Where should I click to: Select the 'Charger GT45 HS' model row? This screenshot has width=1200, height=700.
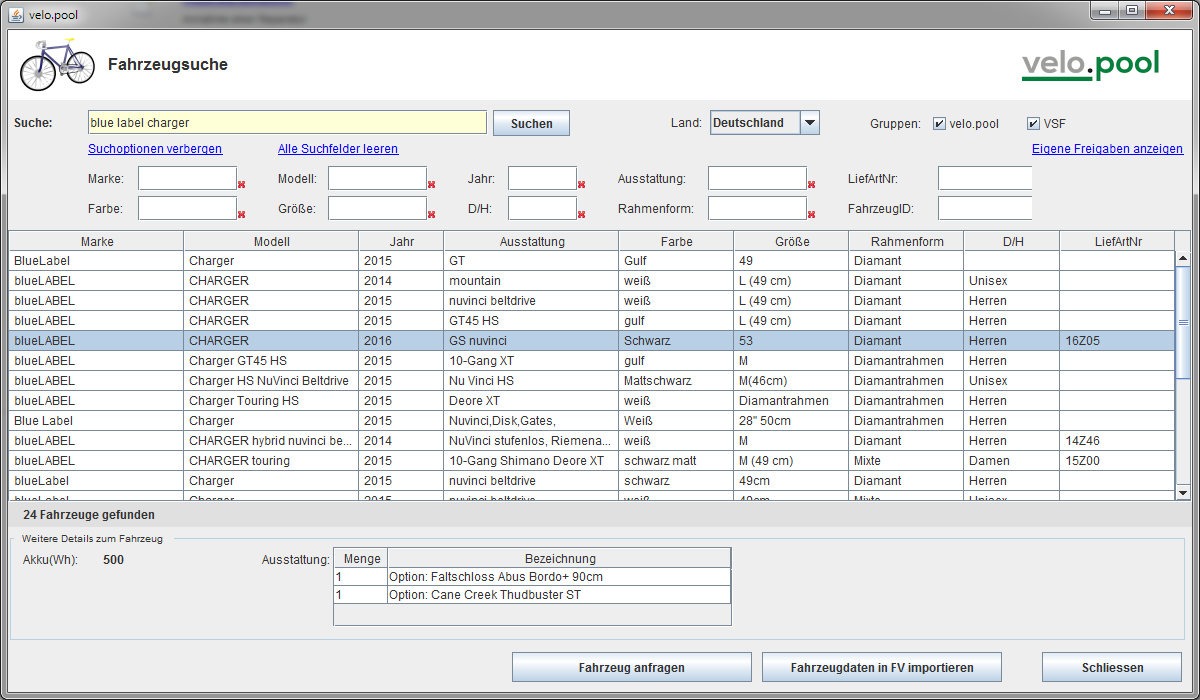[x=592, y=361]
